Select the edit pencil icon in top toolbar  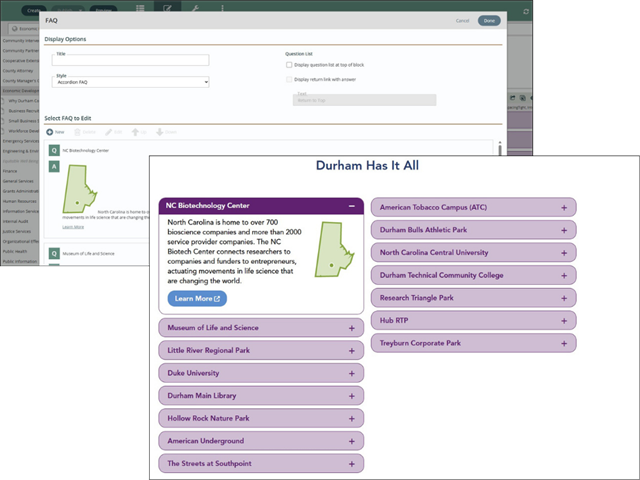[x=167, y=8]
